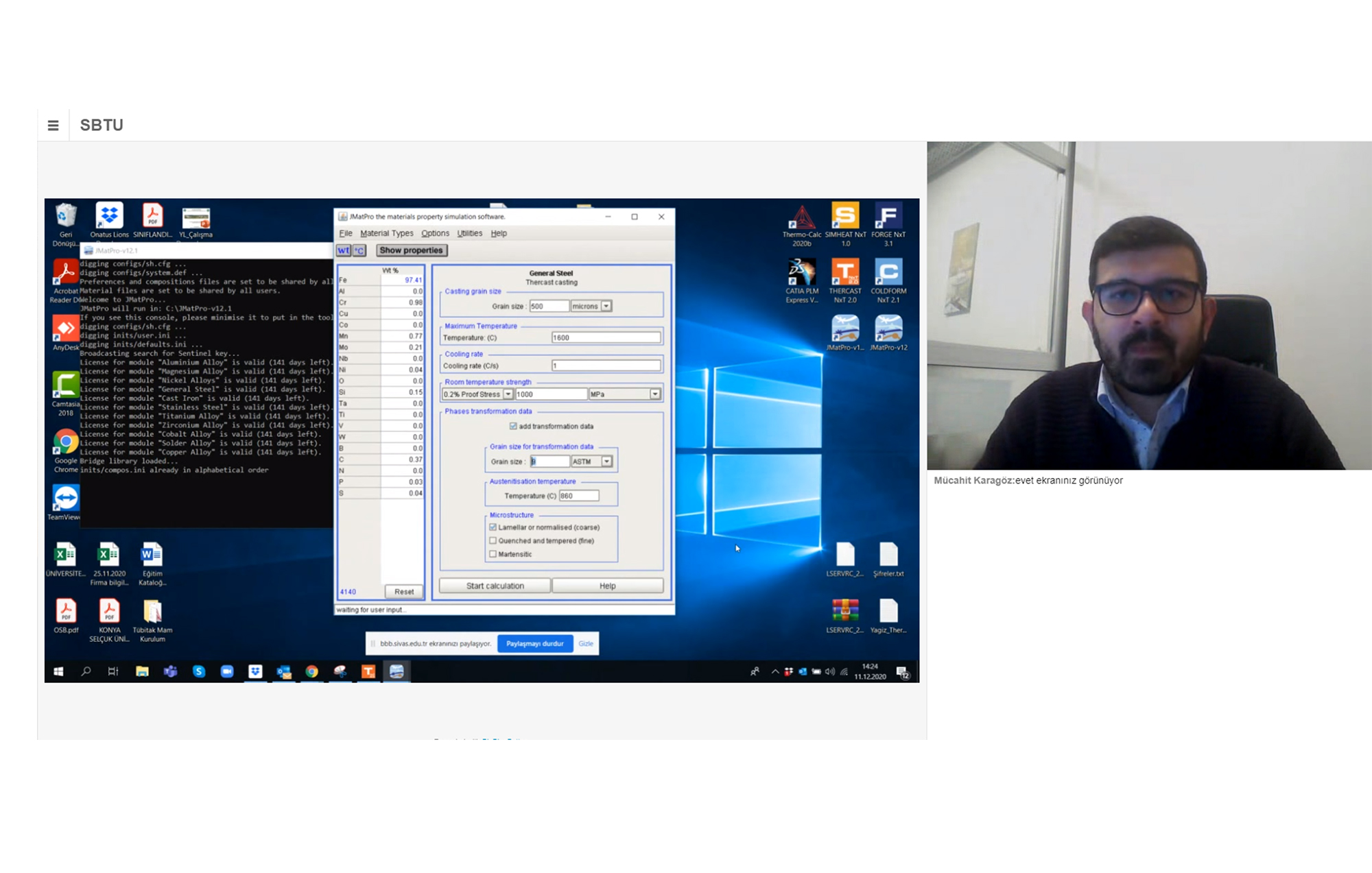This screenshot has width=1372, height=873.
Task: Open COLDFORM NxT 2.1 desktop icon
Action: [888, 281]
